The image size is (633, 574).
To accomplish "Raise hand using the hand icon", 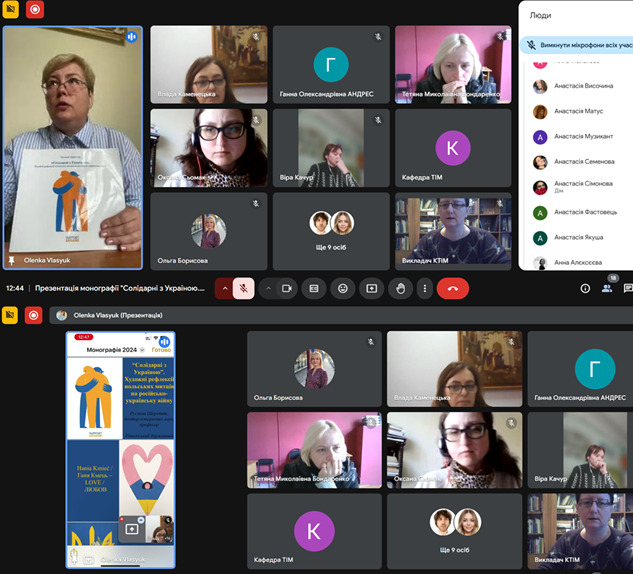I will click(400, 288).
